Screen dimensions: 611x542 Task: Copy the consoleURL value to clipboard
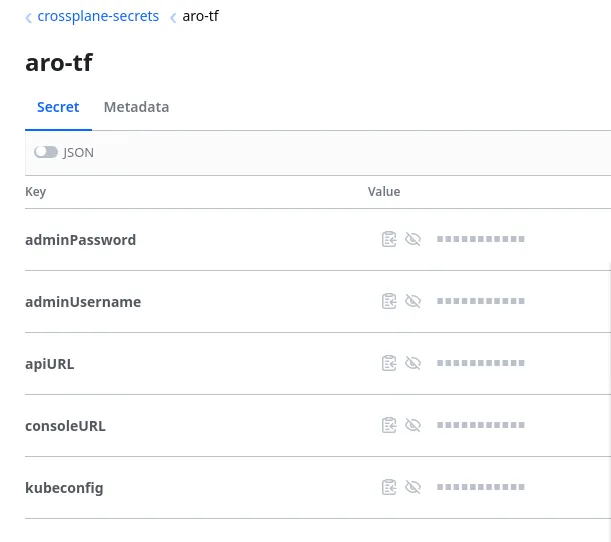coord(389,425)
